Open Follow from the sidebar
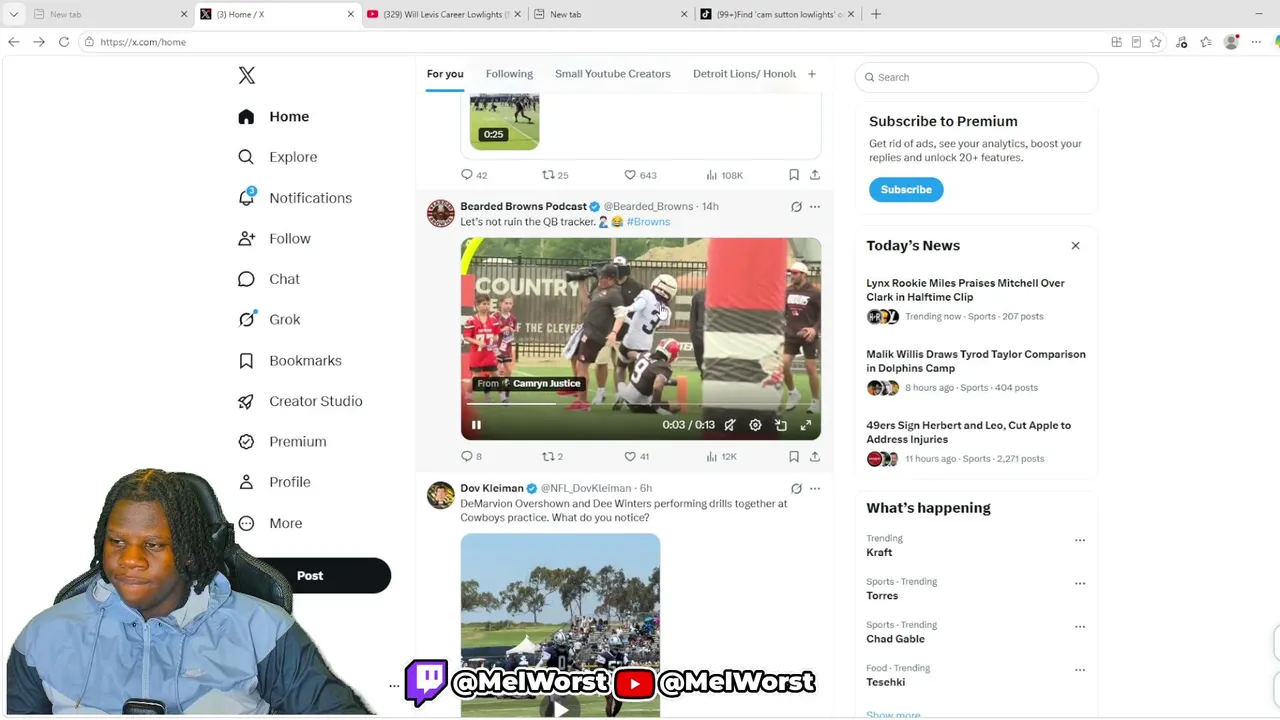Viewport: 1280px width, 720px height. (x=275, y=239)
